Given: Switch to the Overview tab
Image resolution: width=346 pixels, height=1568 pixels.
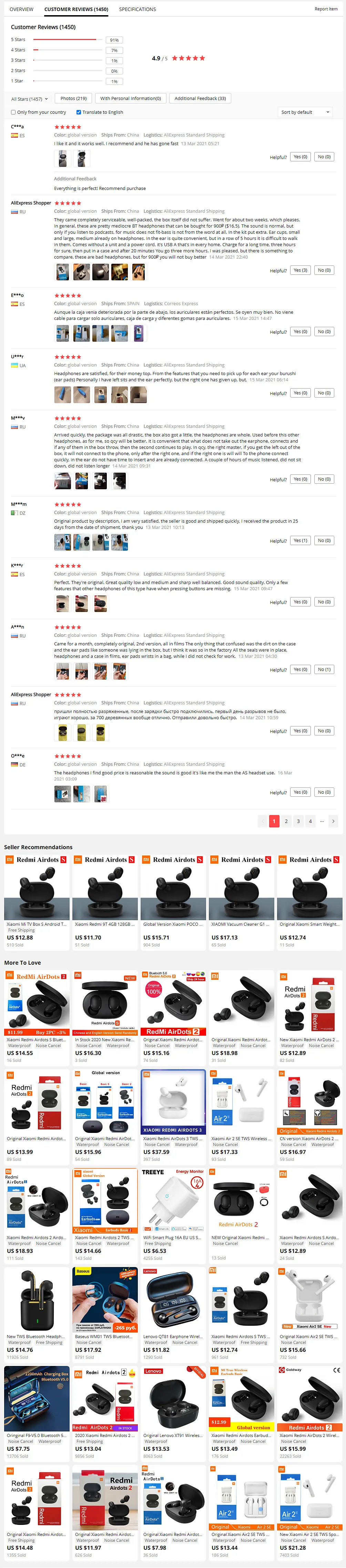Looking at the screenshot, I should pyautogui.click(x=21, y=9).
